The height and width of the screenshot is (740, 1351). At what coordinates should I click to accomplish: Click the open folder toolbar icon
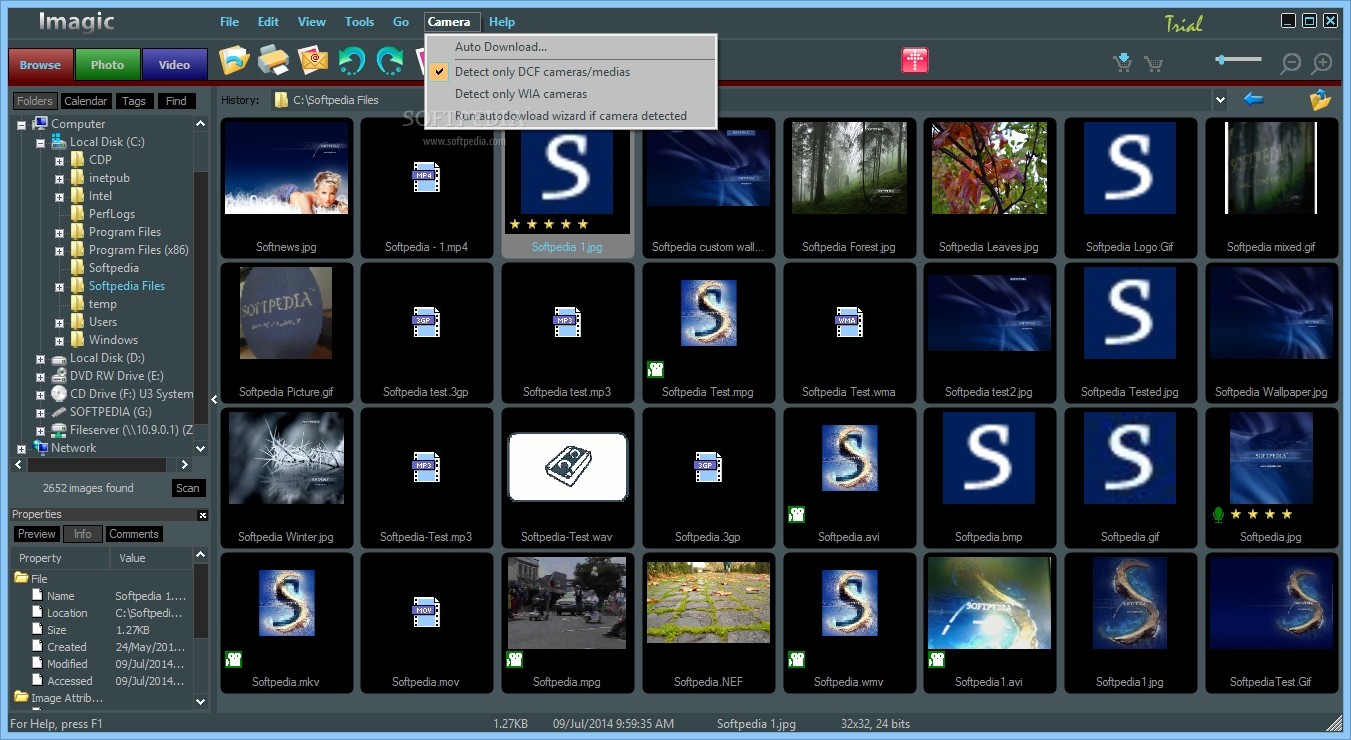pos(234,62)
